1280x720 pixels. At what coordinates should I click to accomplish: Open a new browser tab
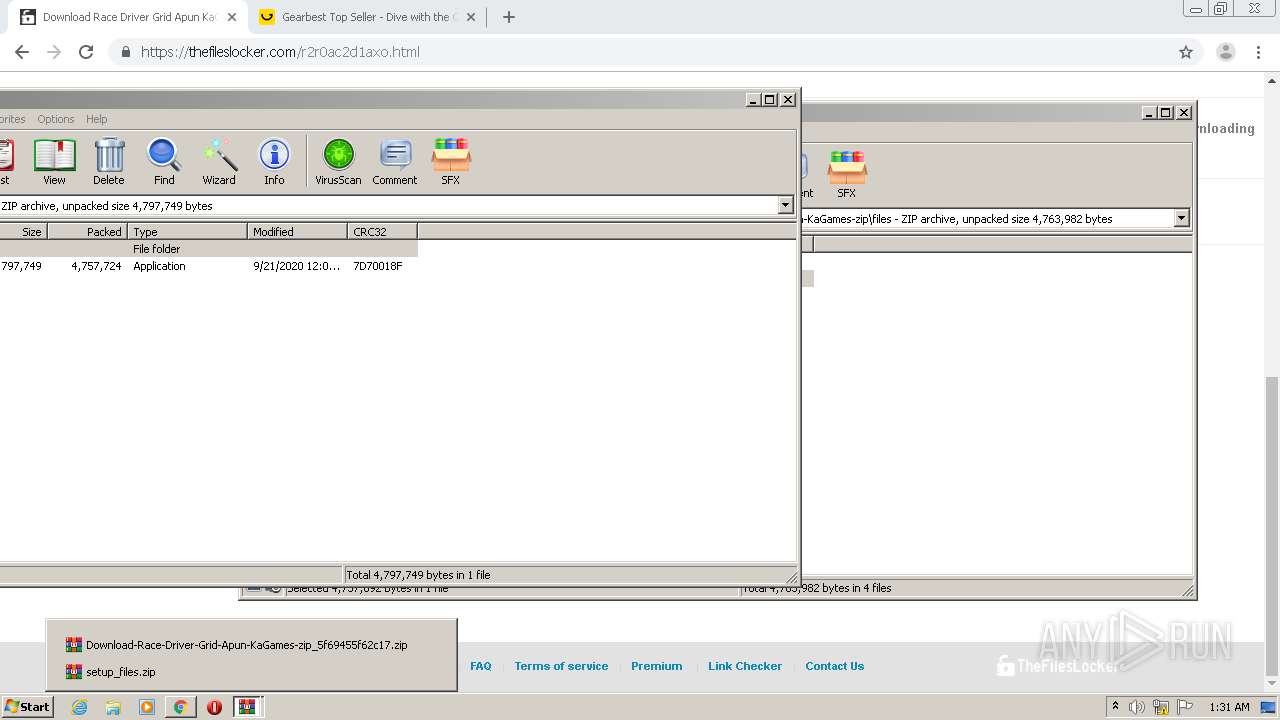pyautogui.click(x=508, y=17)
